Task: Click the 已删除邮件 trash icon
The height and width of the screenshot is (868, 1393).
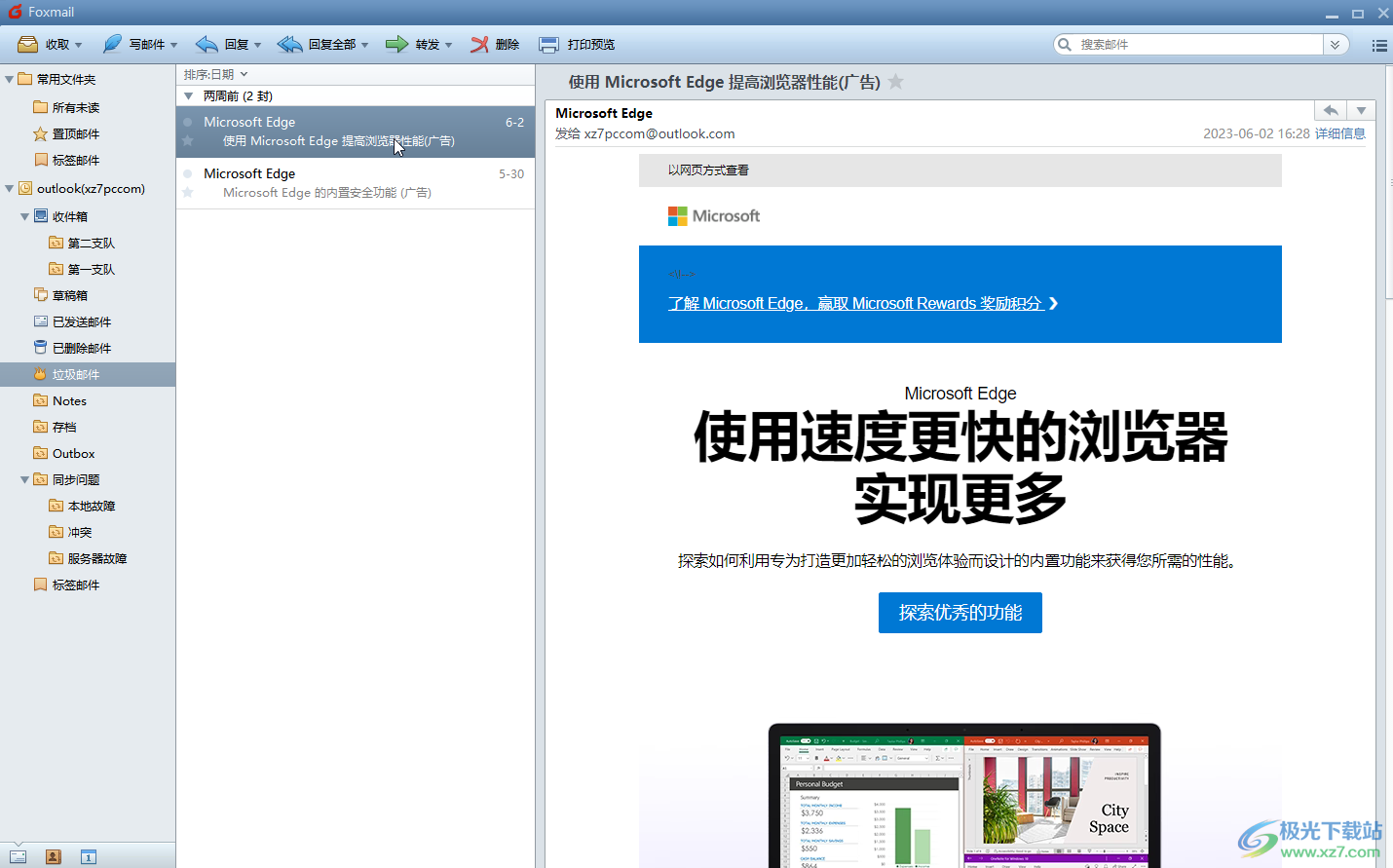Action: (41, 347)
